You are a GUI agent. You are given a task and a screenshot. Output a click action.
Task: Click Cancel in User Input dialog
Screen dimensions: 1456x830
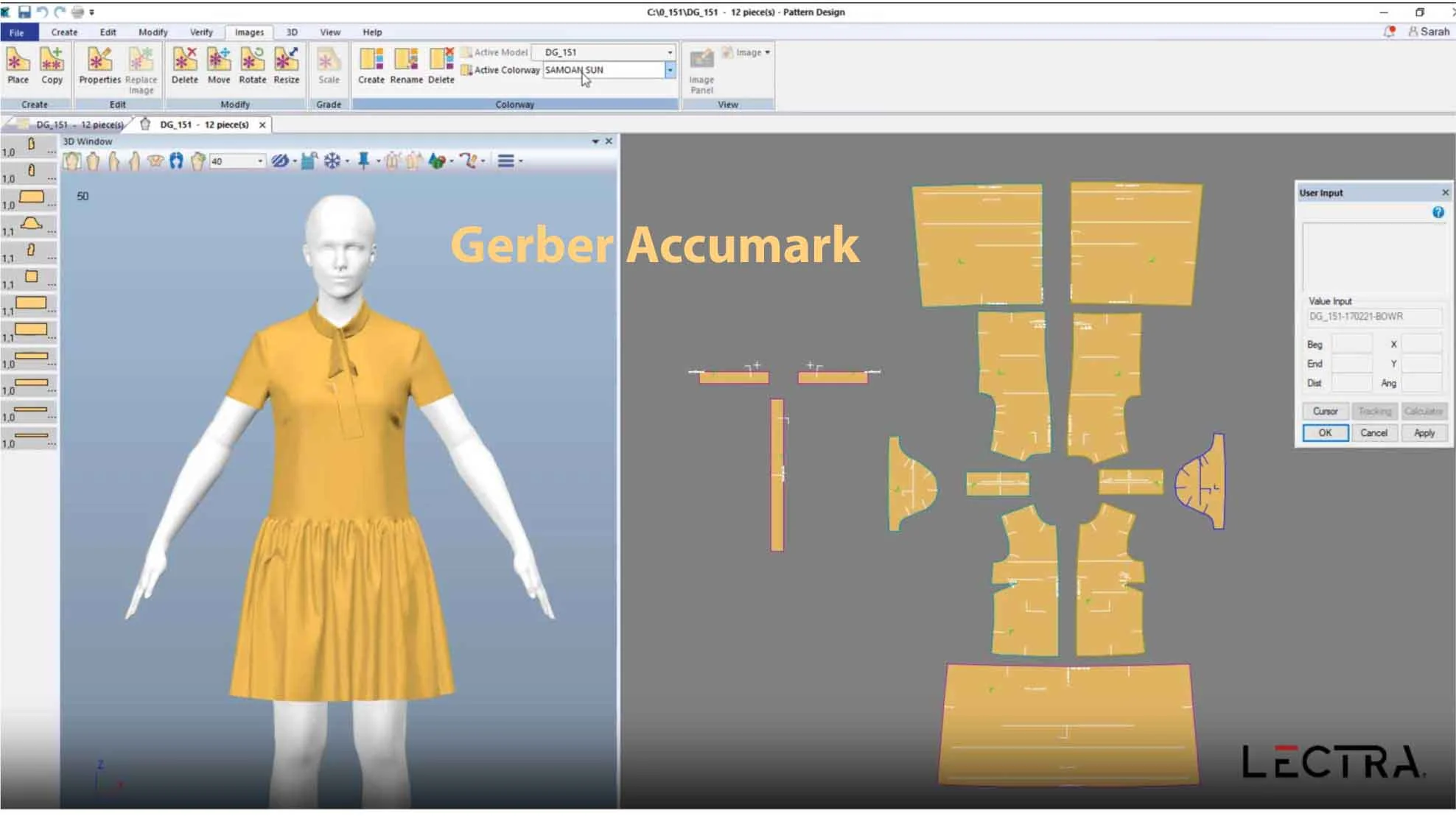1373,432
